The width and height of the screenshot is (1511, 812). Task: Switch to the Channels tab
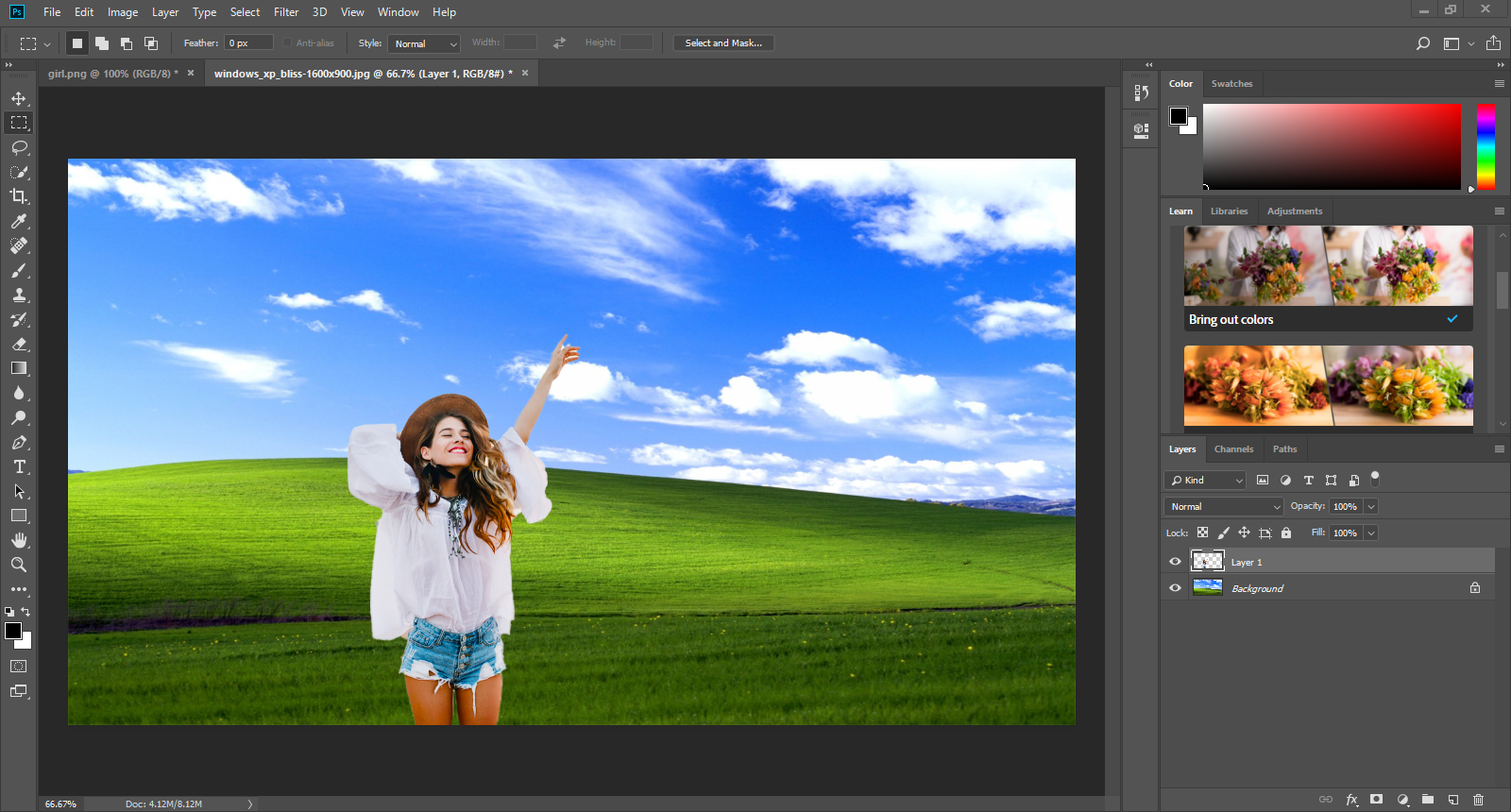(x=1233, y=449)
